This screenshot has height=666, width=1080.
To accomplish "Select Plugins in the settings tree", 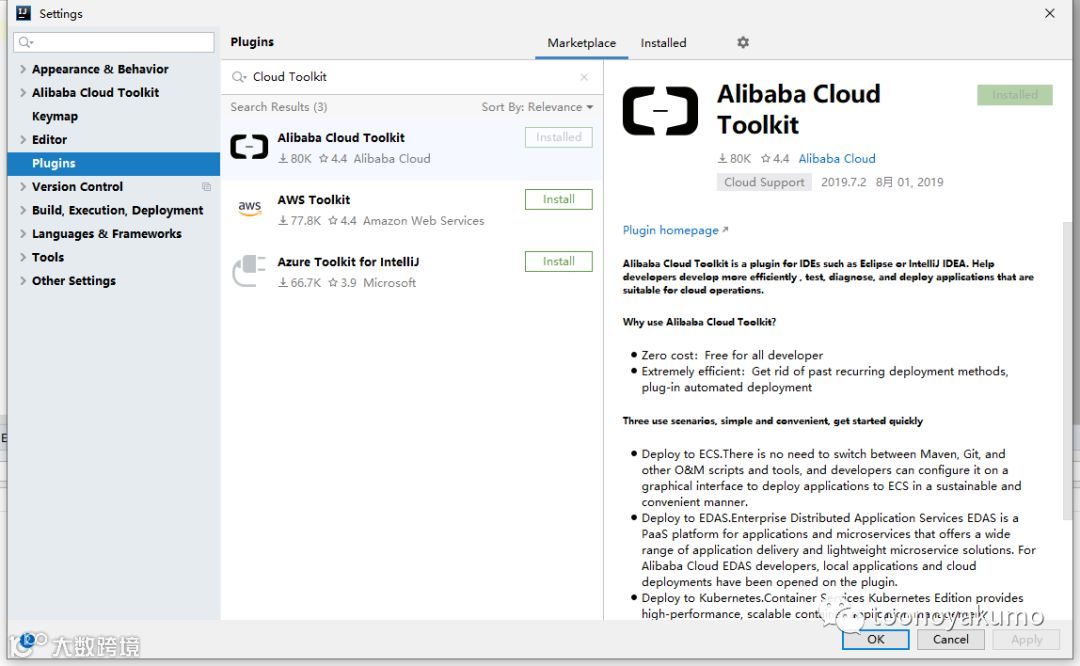I will (x=114, y=163).
